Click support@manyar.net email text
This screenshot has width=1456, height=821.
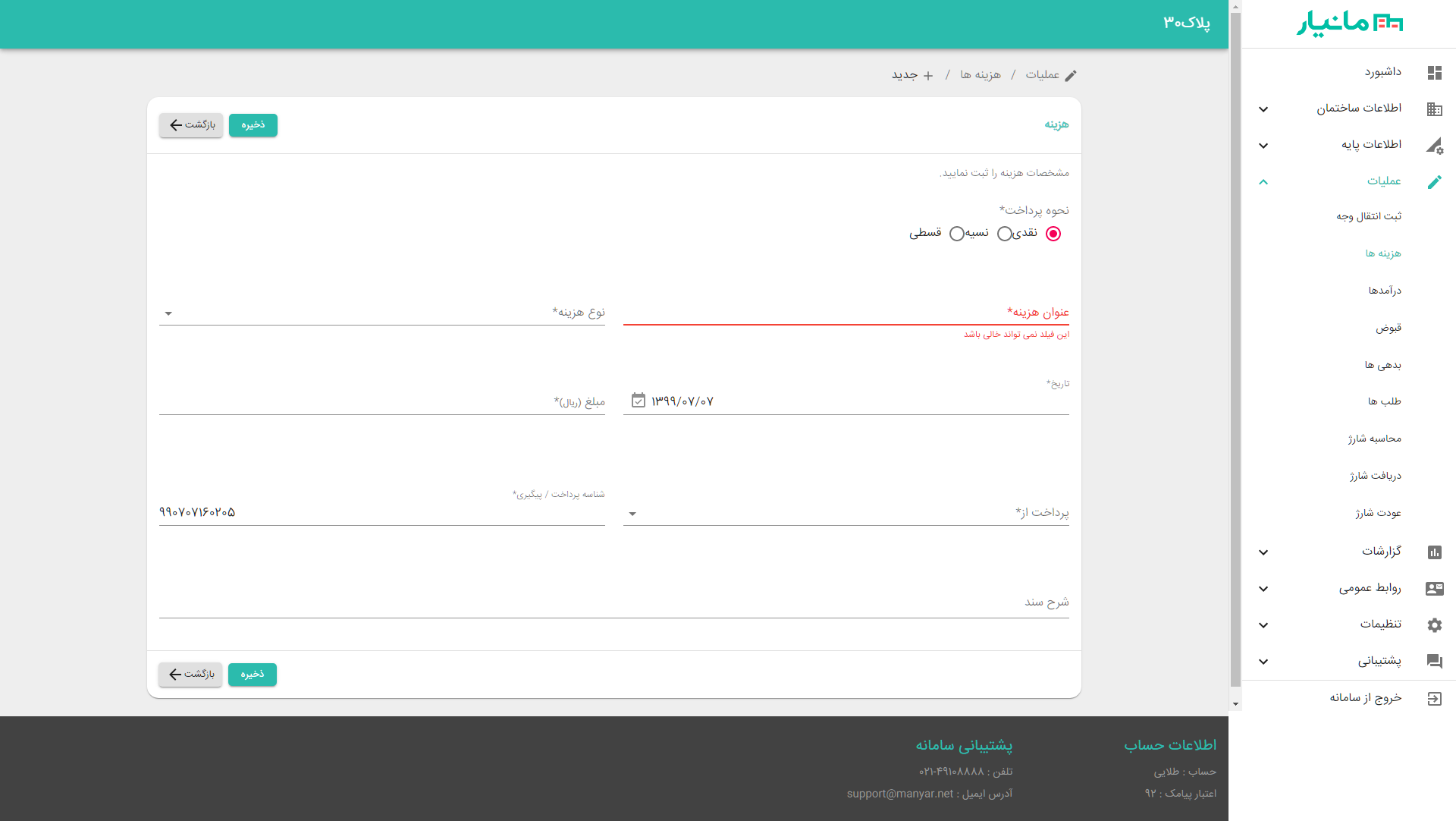click(x=900, y=794)
